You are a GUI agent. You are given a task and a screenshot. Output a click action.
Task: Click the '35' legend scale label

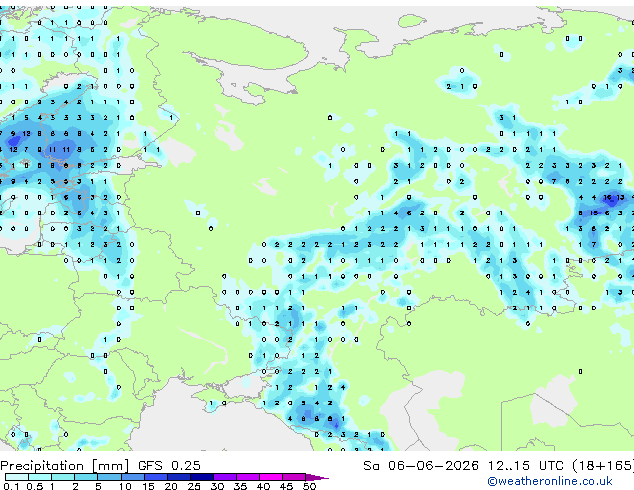tap(240, 486)
